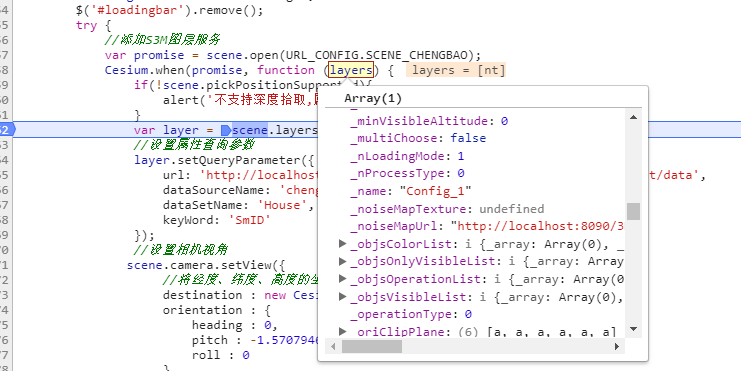Viewport: 741px width, 371px height.
Task: Click the blue breakpoint marker in gutter
Action: (7, 129)
